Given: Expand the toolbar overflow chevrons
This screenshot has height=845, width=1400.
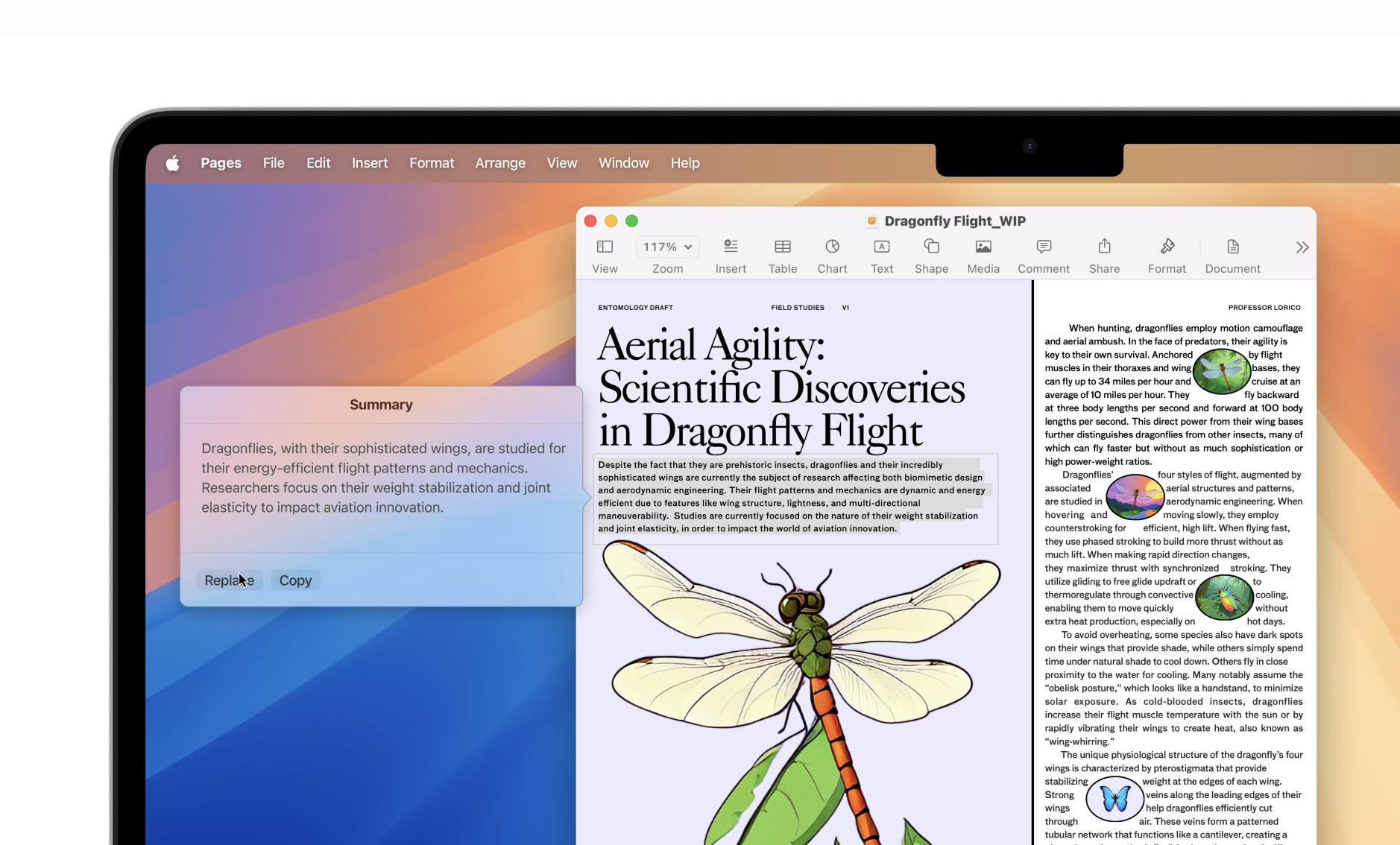Looking at the screenshot, I should [x=1302, y=247].
